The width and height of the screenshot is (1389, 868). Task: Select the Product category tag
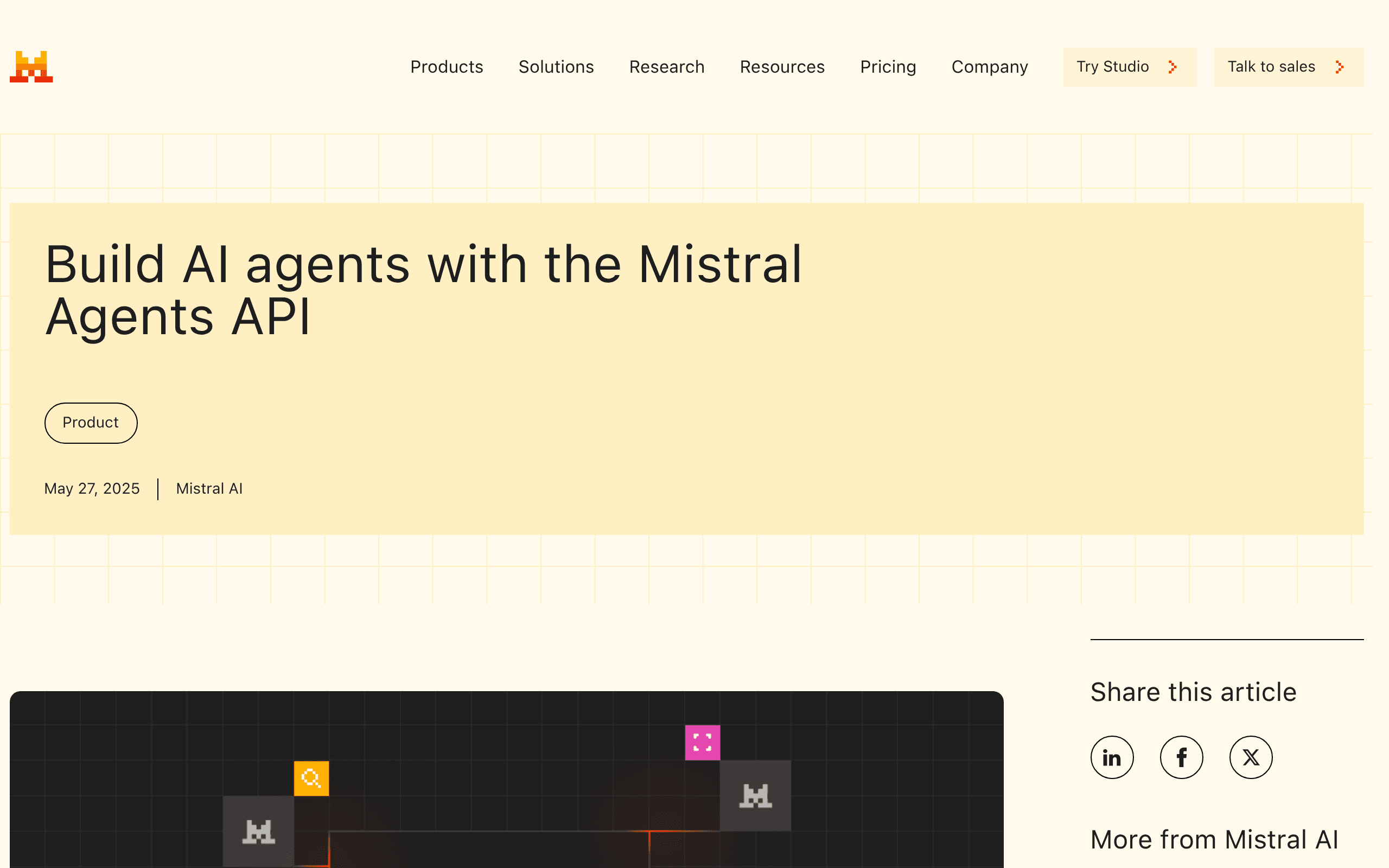pos(91,423)
